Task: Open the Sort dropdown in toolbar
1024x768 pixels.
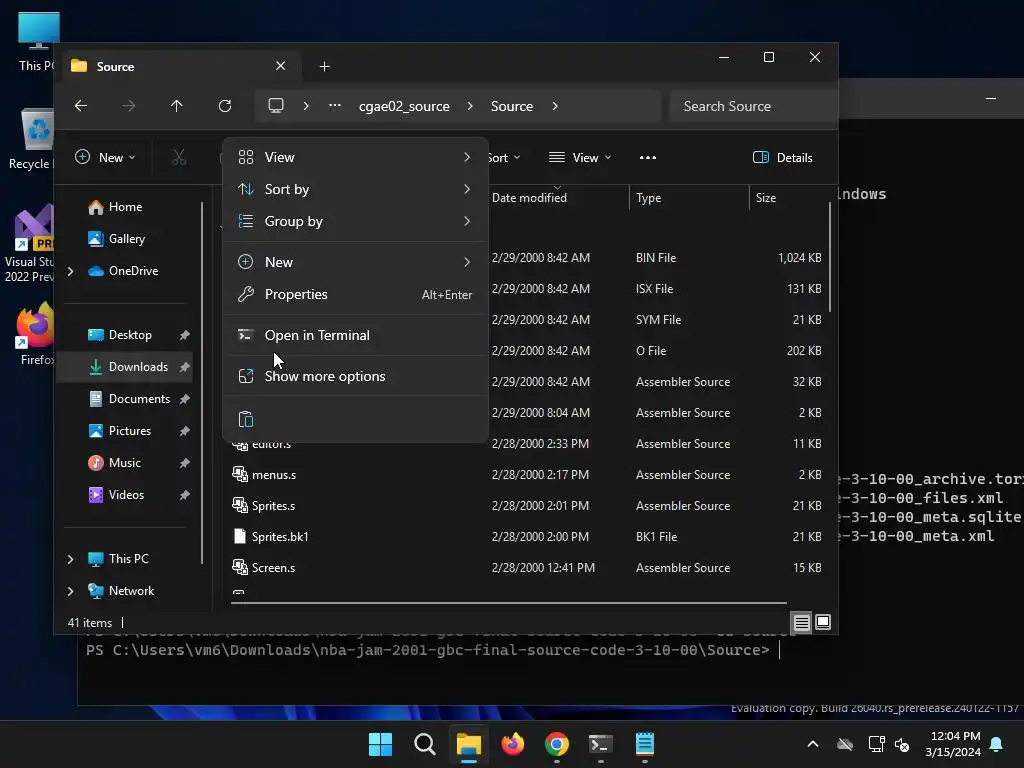Action: 504,157
